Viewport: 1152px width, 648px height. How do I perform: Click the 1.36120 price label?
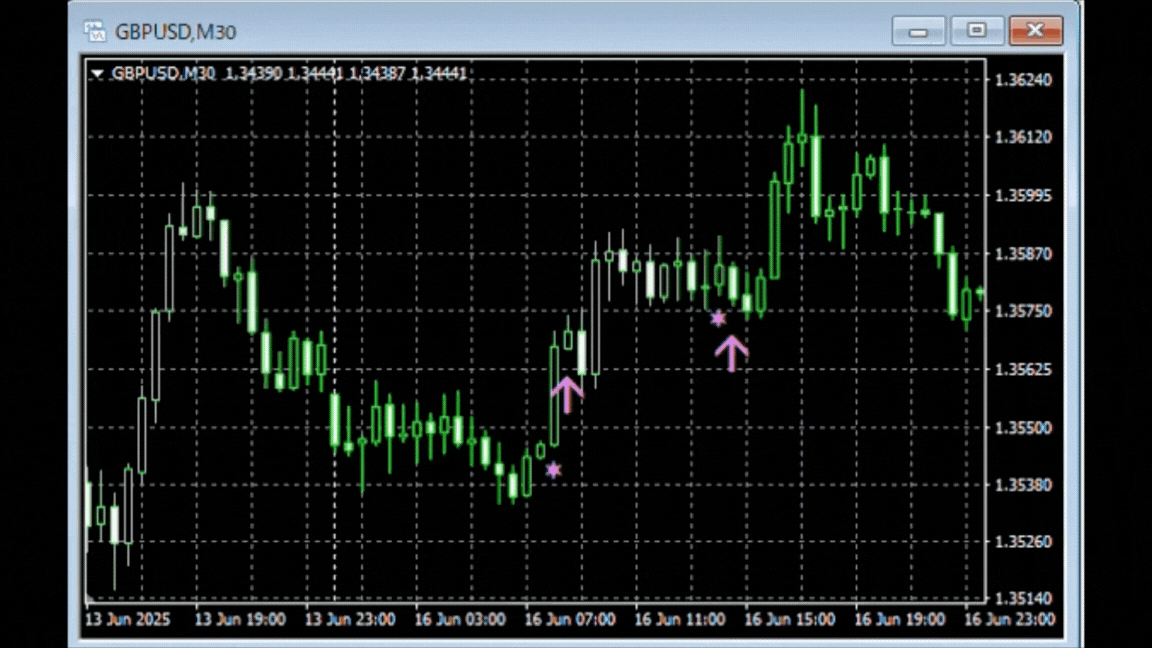(1022, 137)
